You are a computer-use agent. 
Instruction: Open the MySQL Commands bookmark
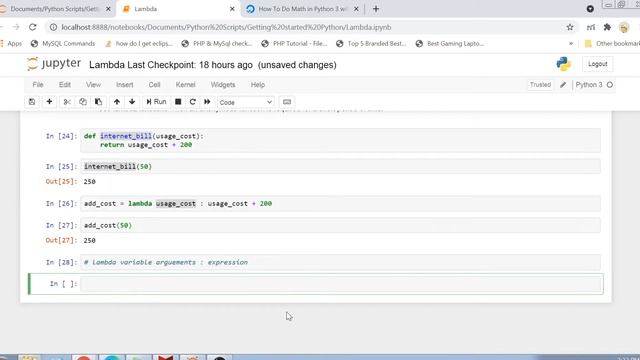63,43
